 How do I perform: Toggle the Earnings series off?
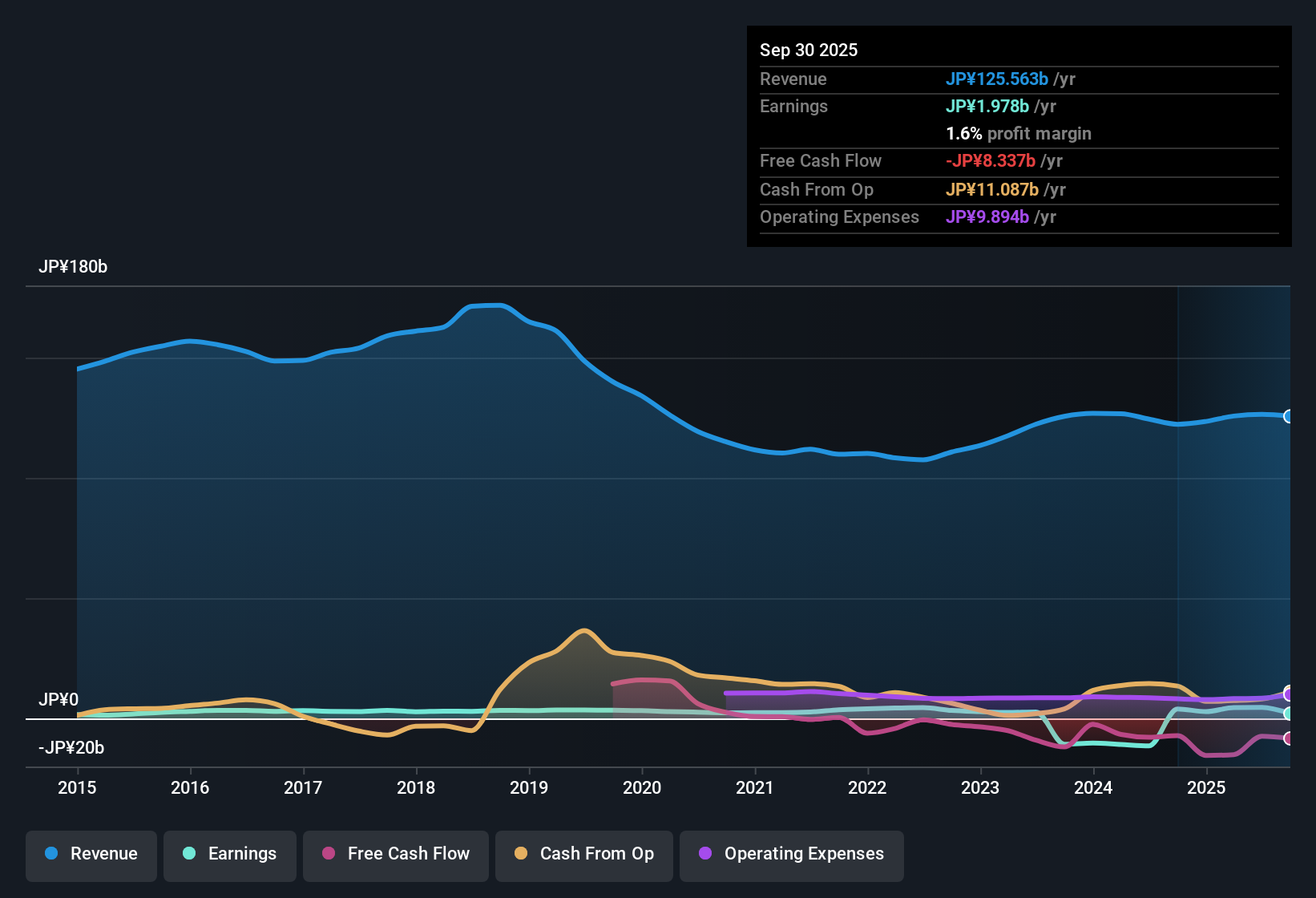(229, 854)
